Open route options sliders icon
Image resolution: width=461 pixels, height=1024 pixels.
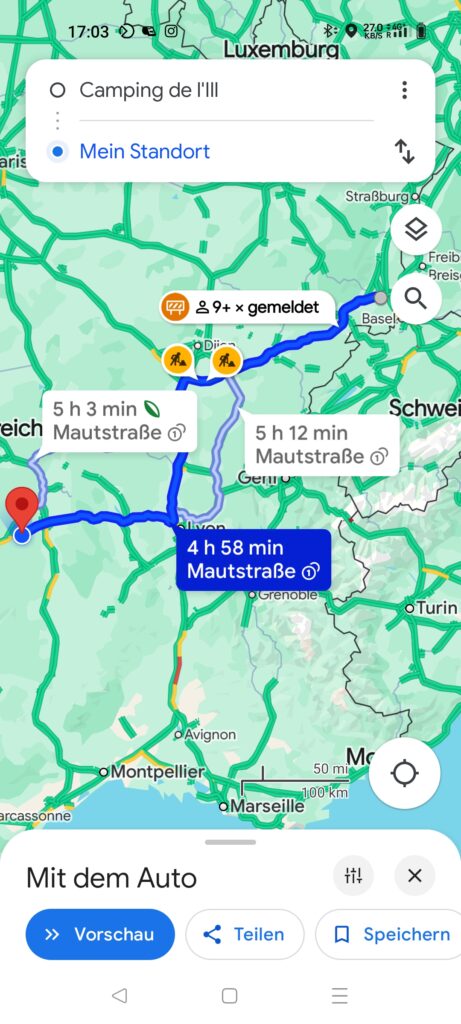[x=353, y=875]
